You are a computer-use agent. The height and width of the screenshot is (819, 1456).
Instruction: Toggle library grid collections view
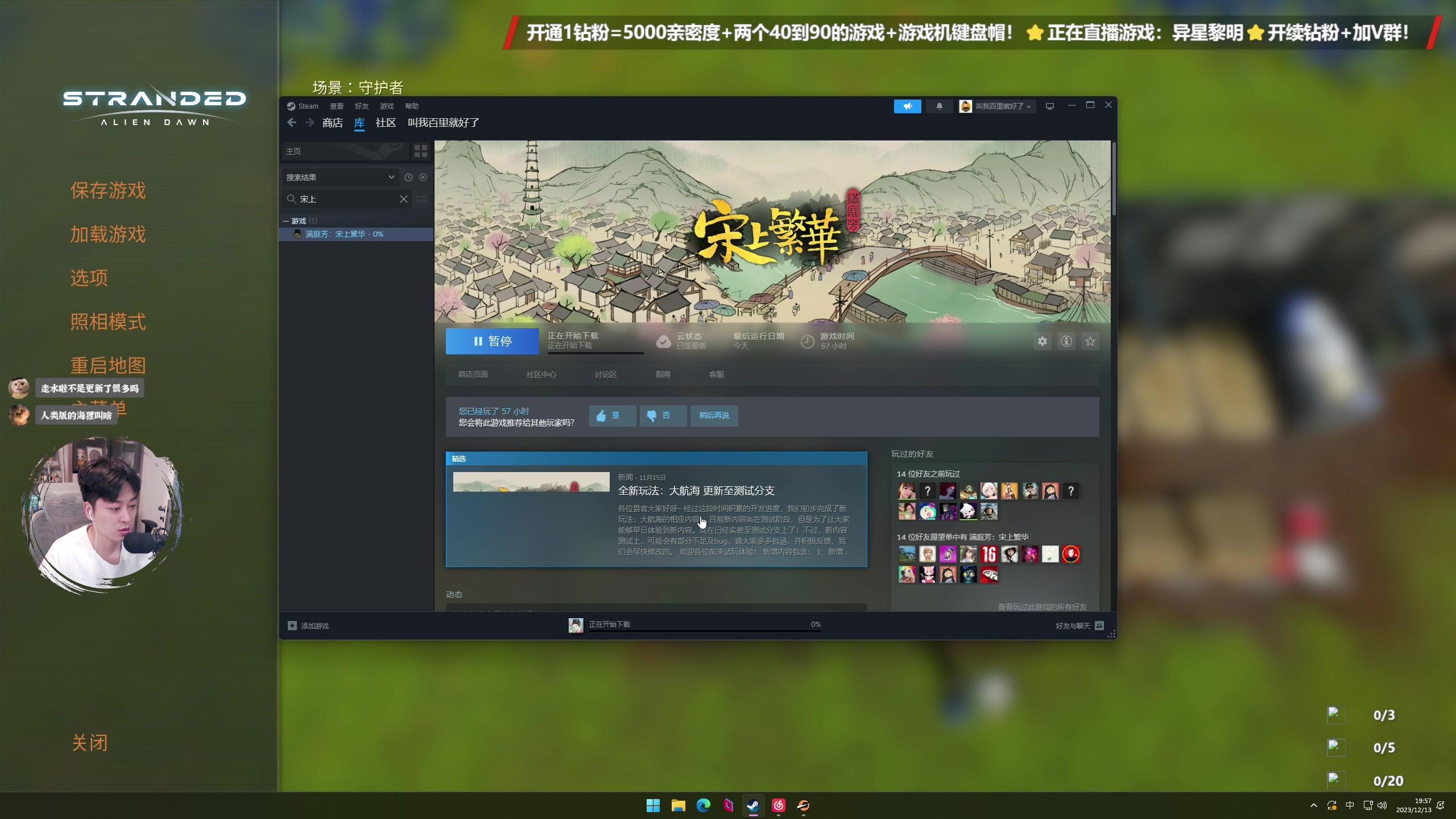[x=421, y=151]
